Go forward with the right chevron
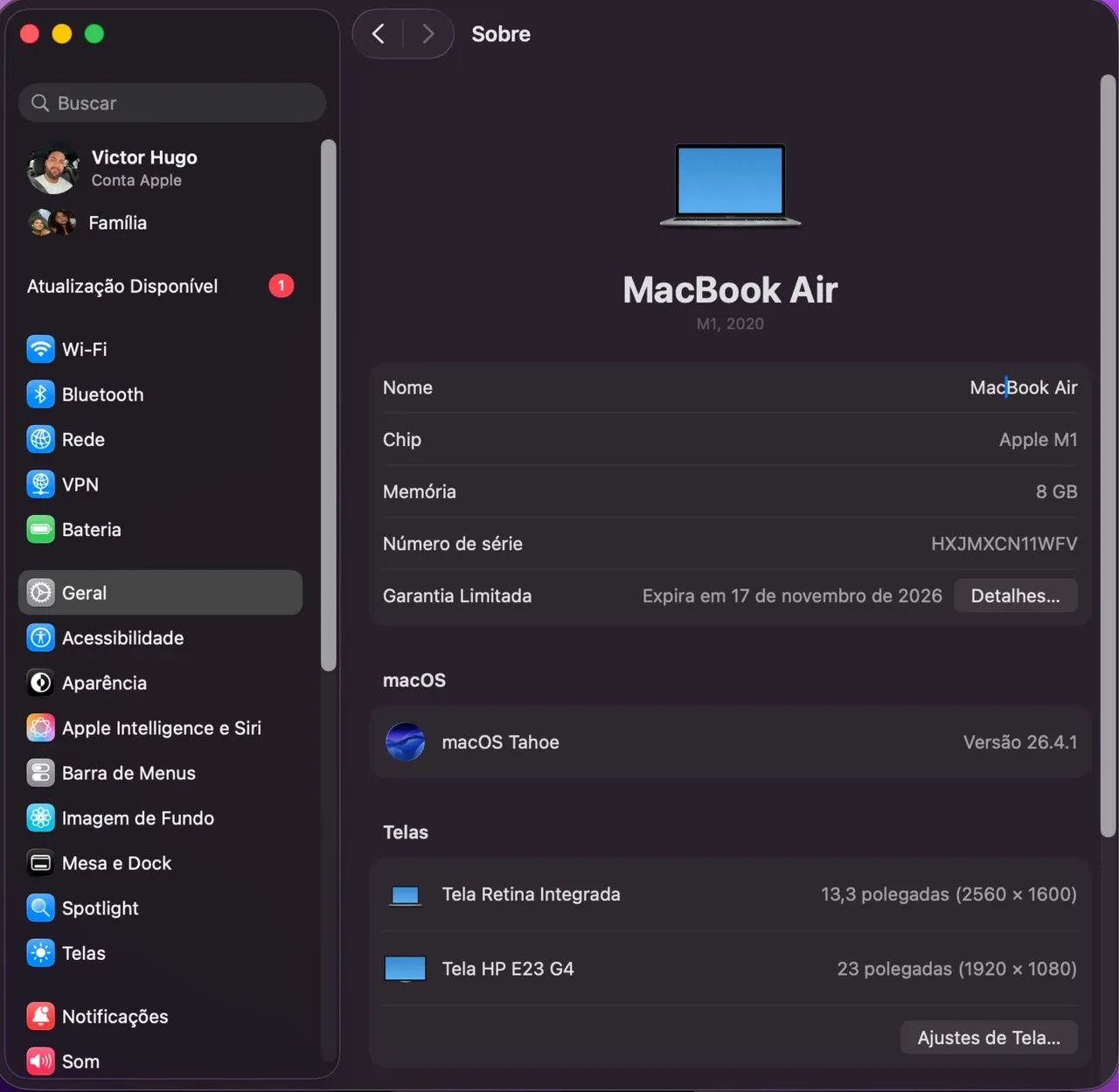 427,34
